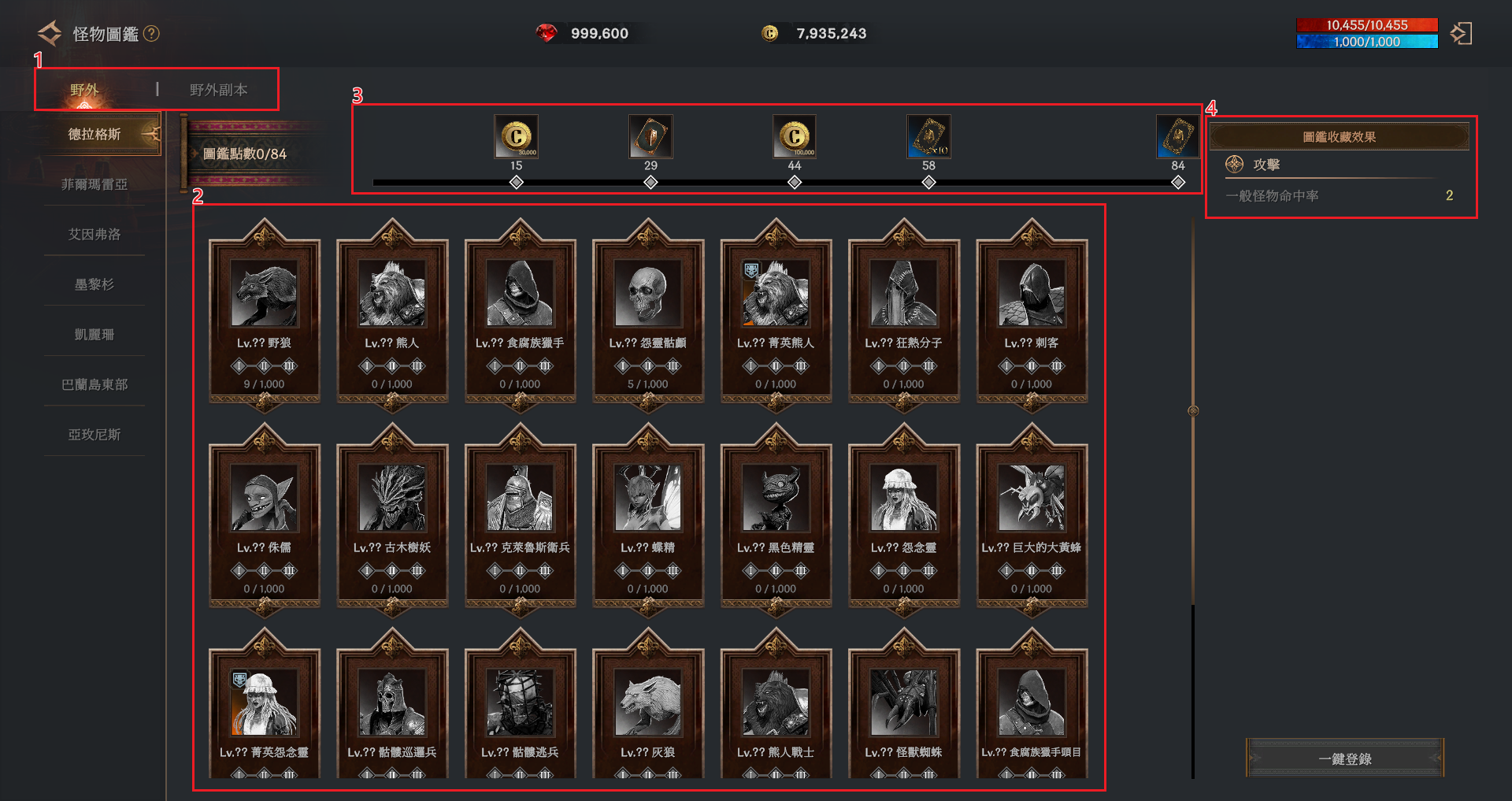Select the 野外 tab
1512x801 pixels.
tap(84, 90)
